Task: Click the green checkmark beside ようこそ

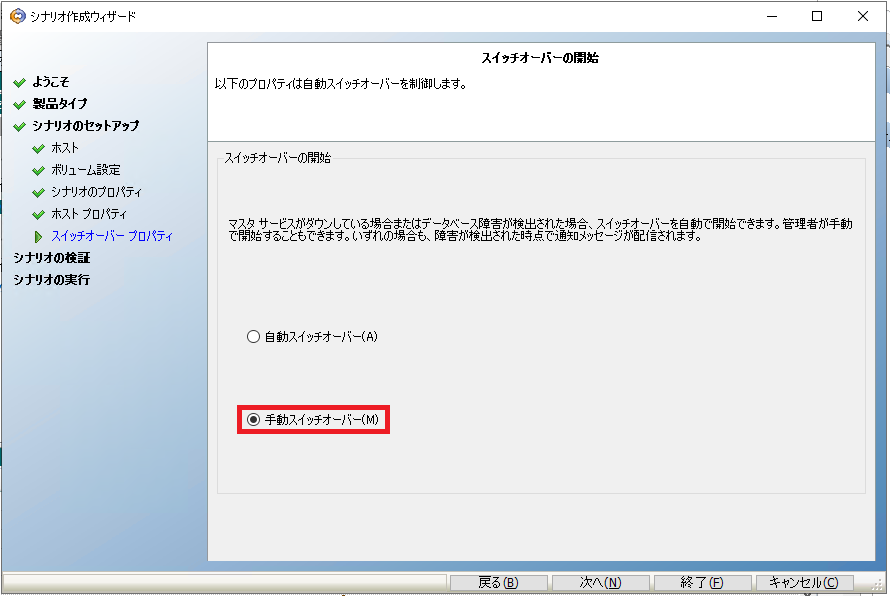Action: 20,83
